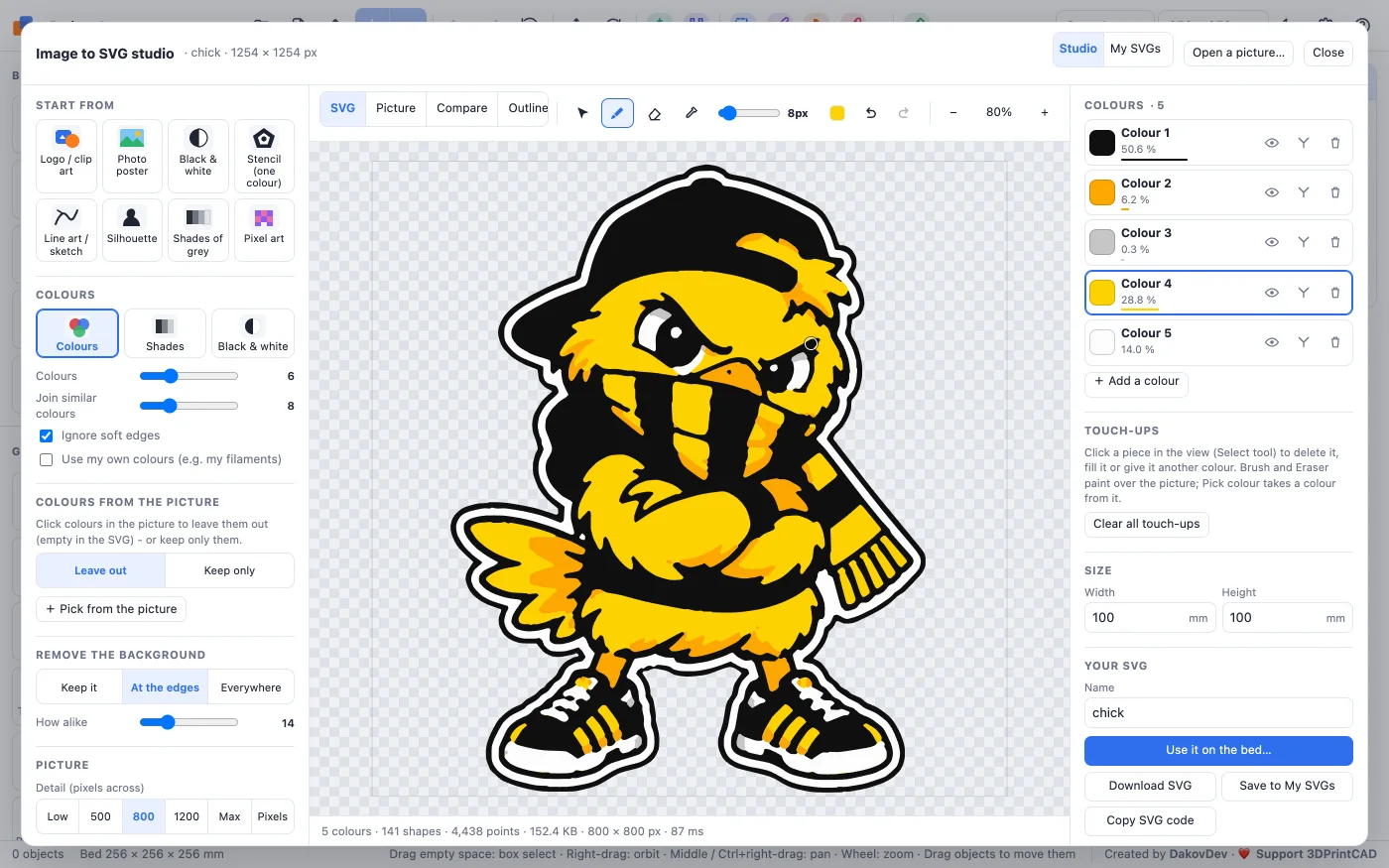Pick the eyedropper colour picker tool

[692, 113]
